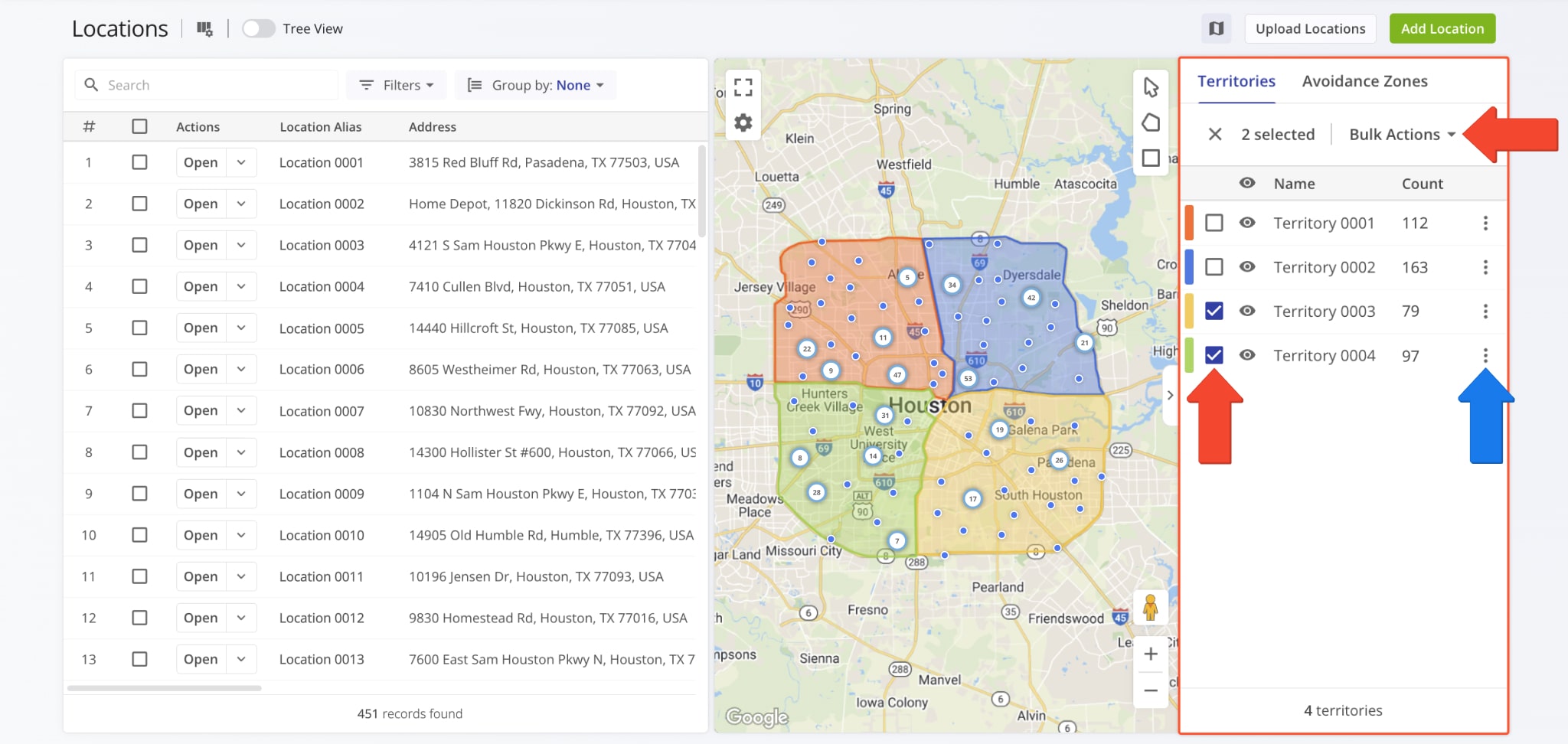The image size is (1568, 744).
Task: Uncheck the Territory 0003 checkbox
Action: coord(1214,311)
